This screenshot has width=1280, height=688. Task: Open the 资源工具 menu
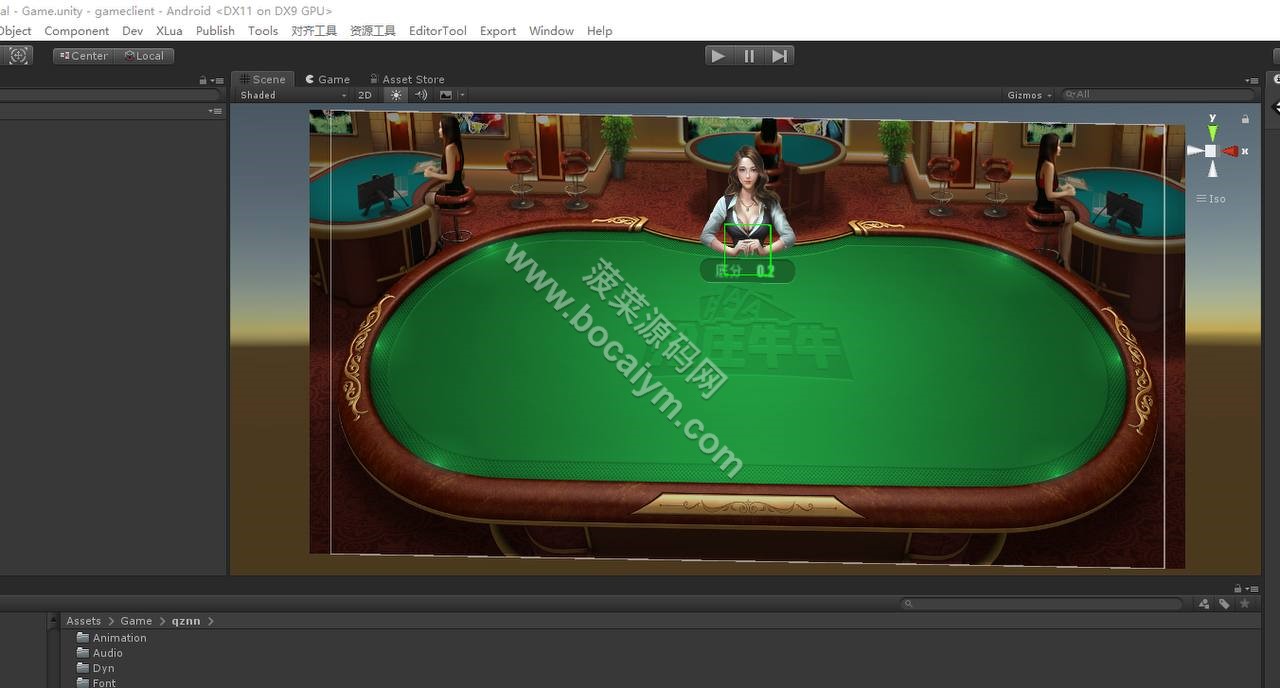point(373,31)
